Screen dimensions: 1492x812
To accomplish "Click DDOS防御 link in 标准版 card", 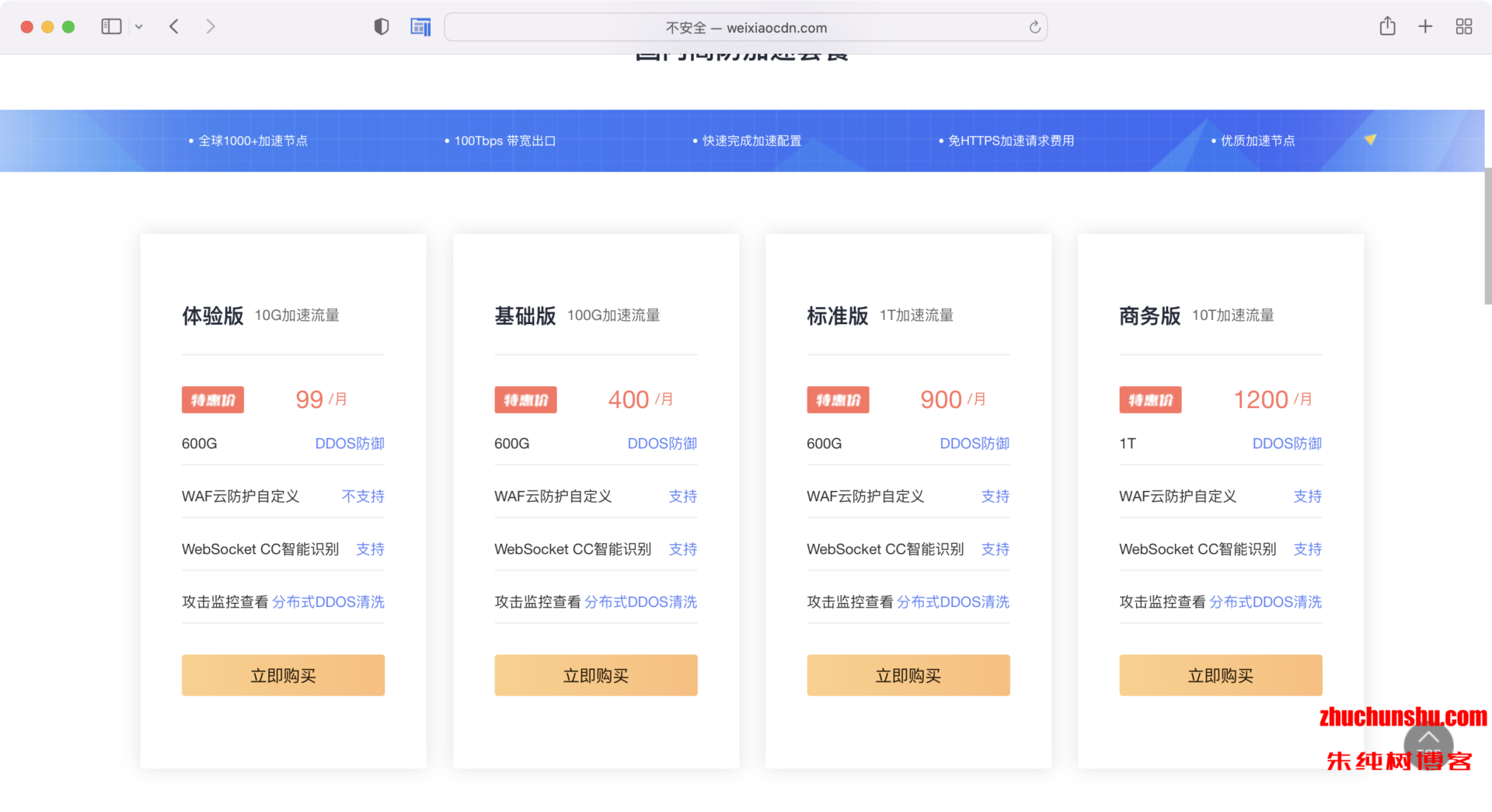I will pyautogui.click(x=974, y=444).
